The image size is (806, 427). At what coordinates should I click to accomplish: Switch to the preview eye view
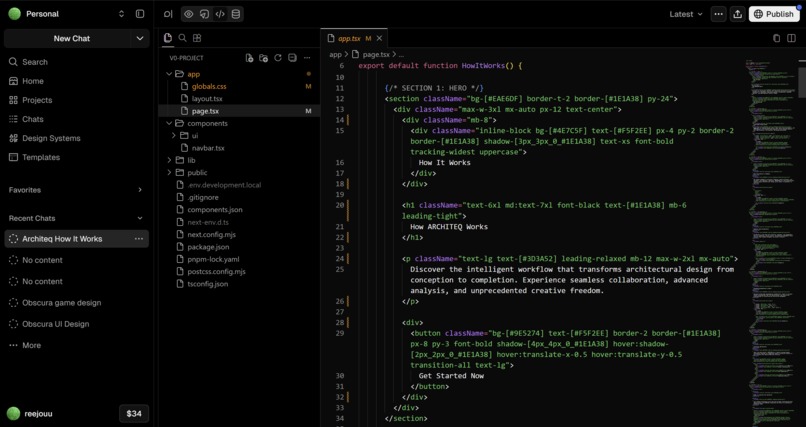pyautogui.click(x=189, y=14)
